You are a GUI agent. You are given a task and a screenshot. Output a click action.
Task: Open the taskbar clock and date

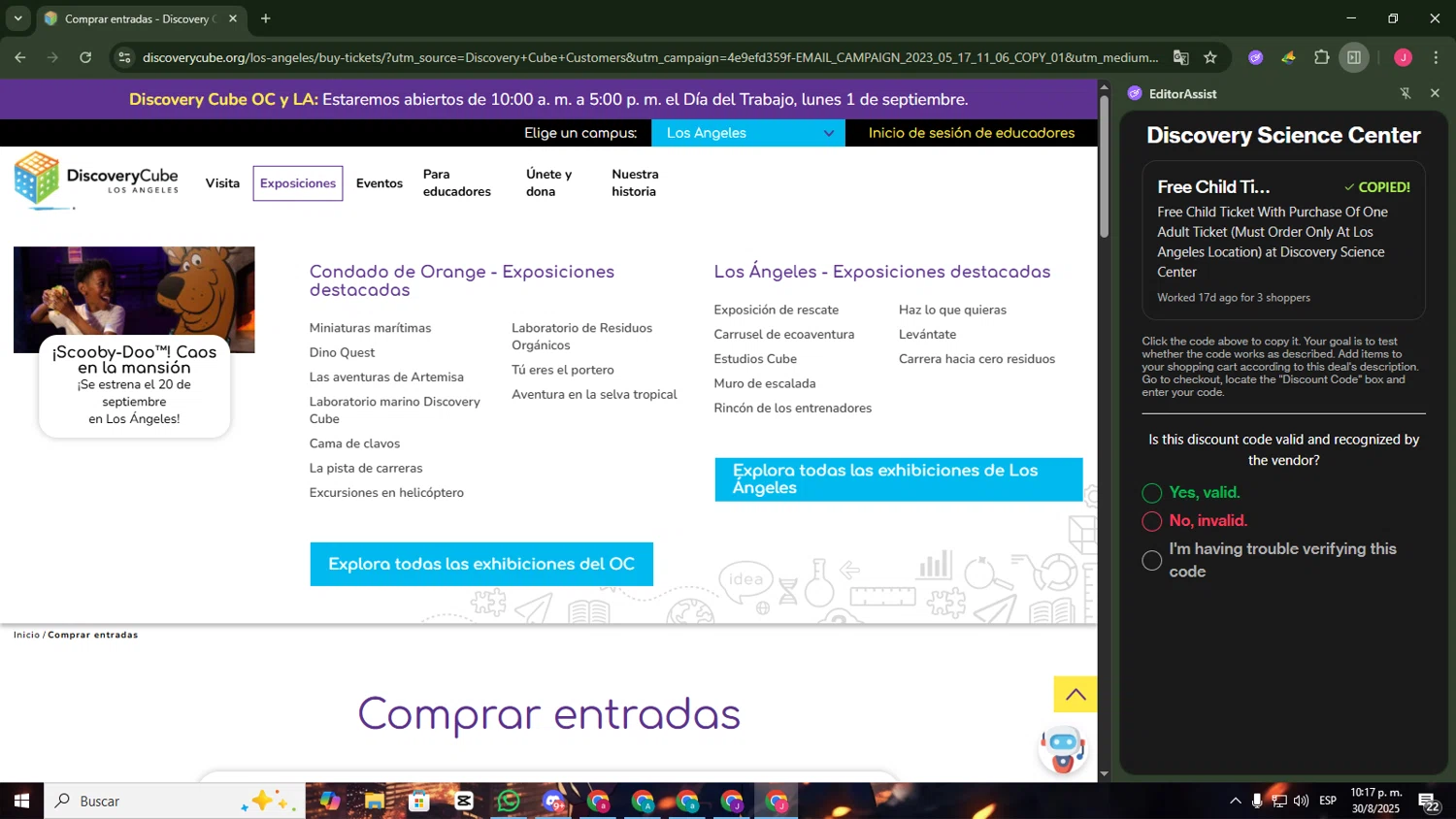point(1376,801)
